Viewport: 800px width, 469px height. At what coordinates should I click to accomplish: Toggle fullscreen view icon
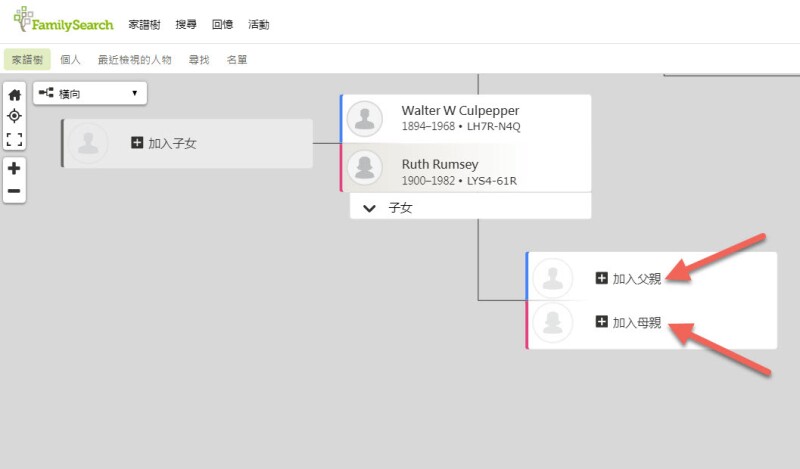14,139
